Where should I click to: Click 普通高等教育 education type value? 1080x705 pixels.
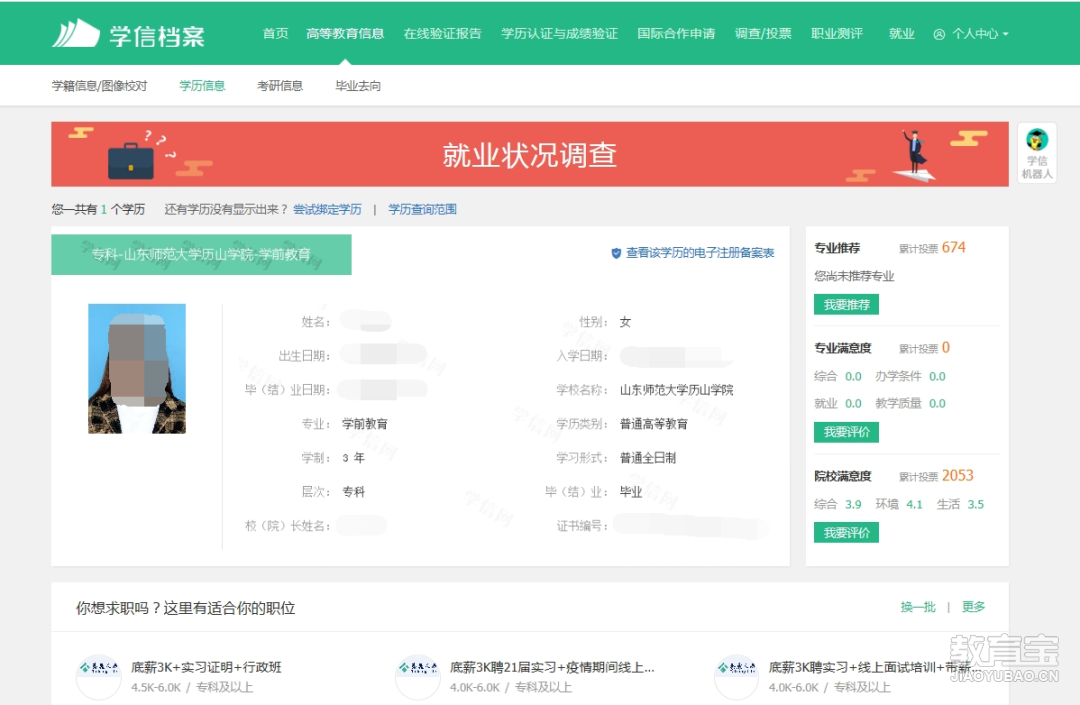(x=654, y=423)
